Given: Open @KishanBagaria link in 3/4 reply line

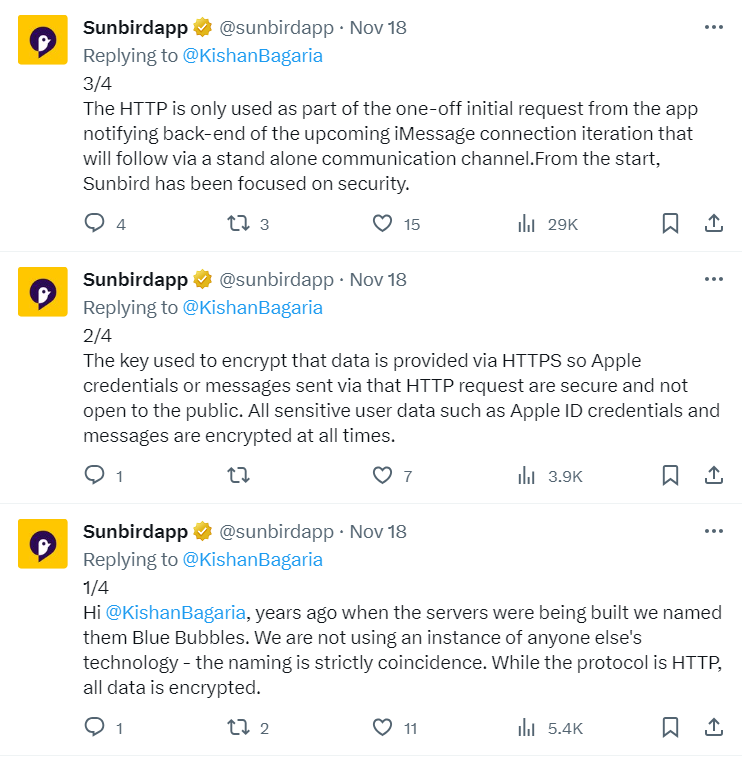Looking at the screenshot, I should (x=252, y=56).
